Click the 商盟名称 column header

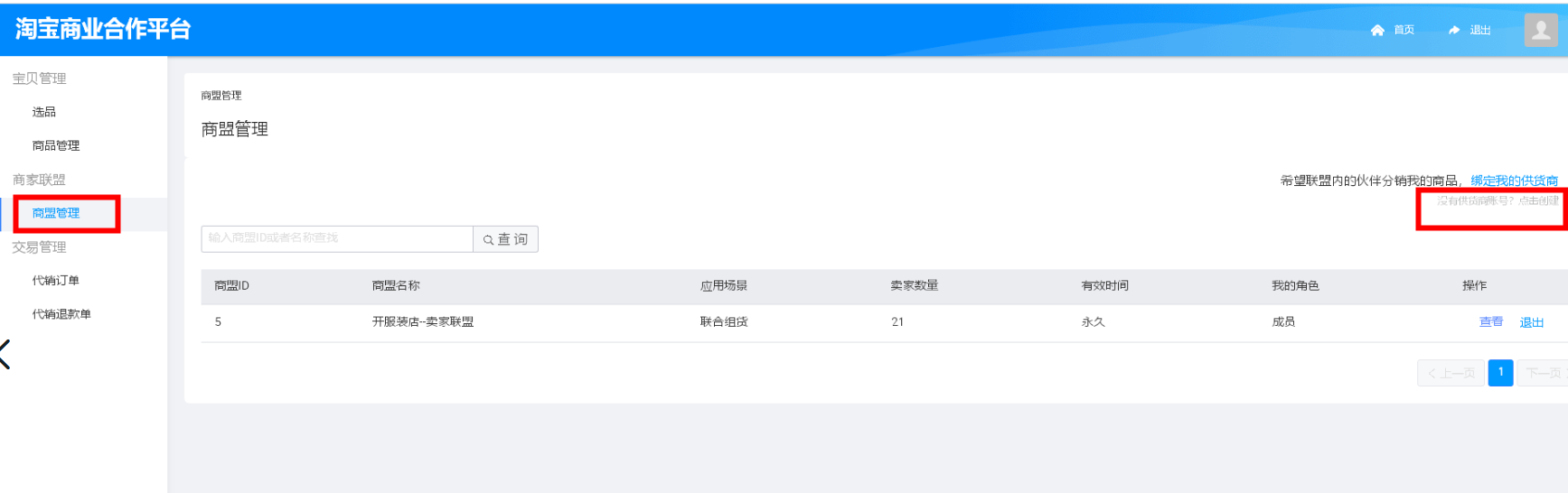point(396,286)
